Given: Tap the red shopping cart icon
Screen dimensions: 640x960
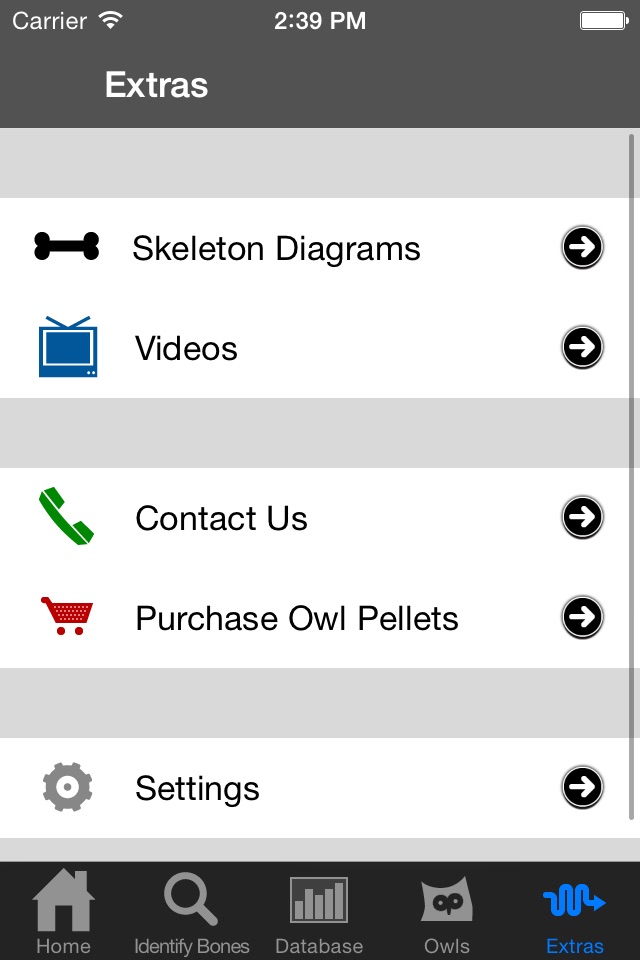Looking at the screenshot, I should click(67, 616).
